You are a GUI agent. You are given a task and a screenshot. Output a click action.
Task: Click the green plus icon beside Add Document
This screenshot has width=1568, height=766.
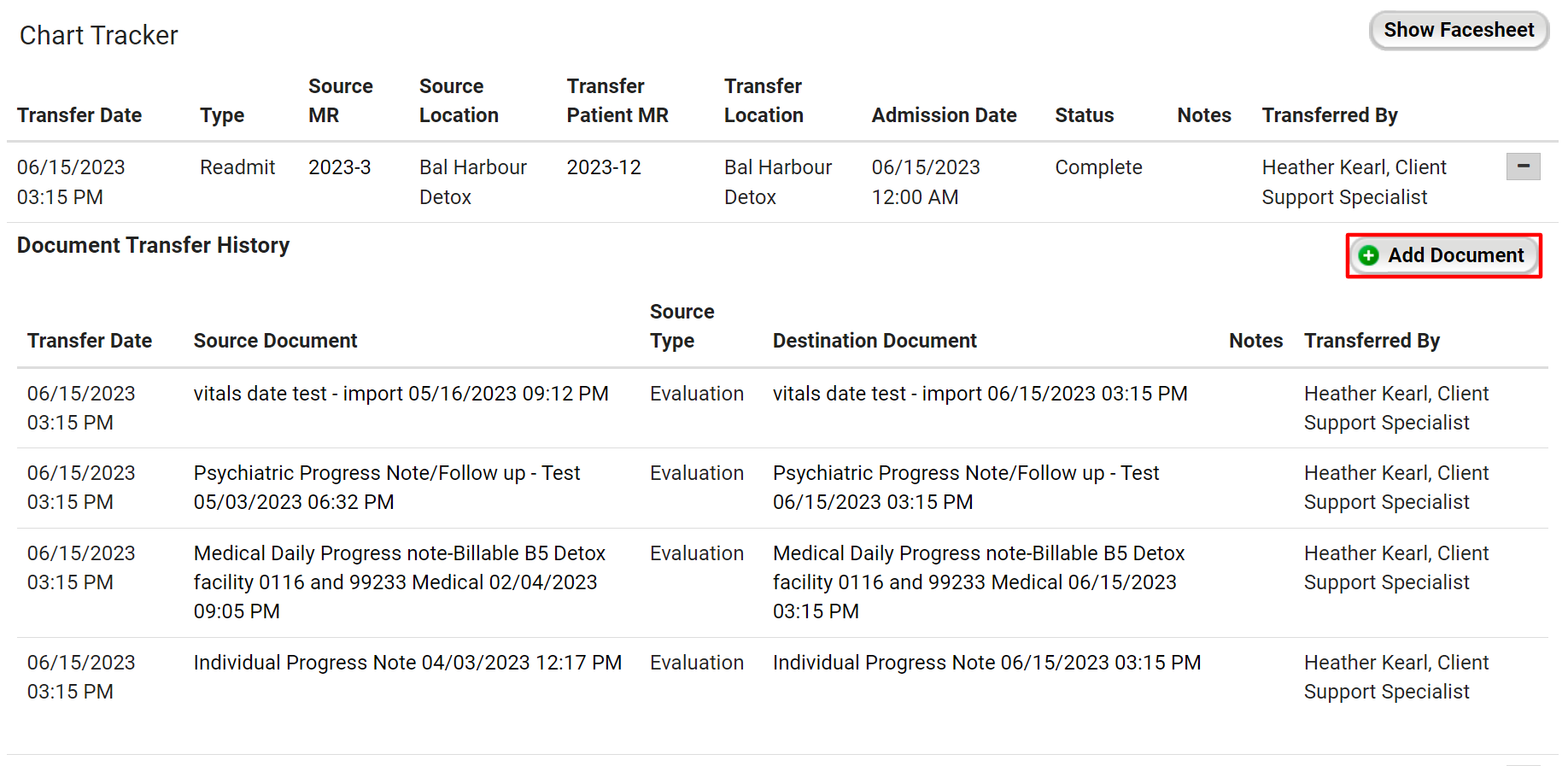point(1369,255)
